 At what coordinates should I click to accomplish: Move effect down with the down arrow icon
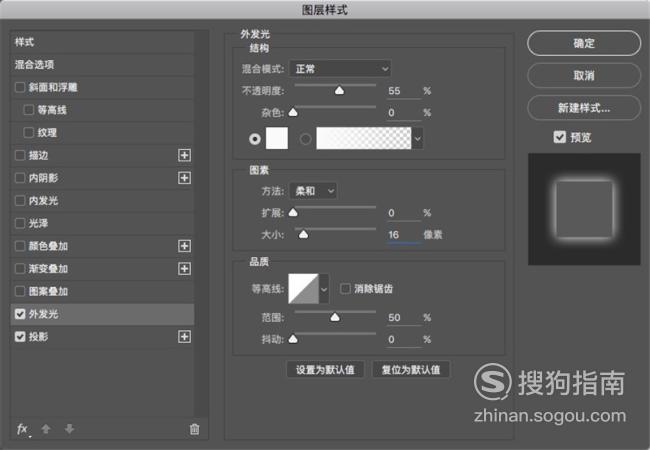point(69,429)
